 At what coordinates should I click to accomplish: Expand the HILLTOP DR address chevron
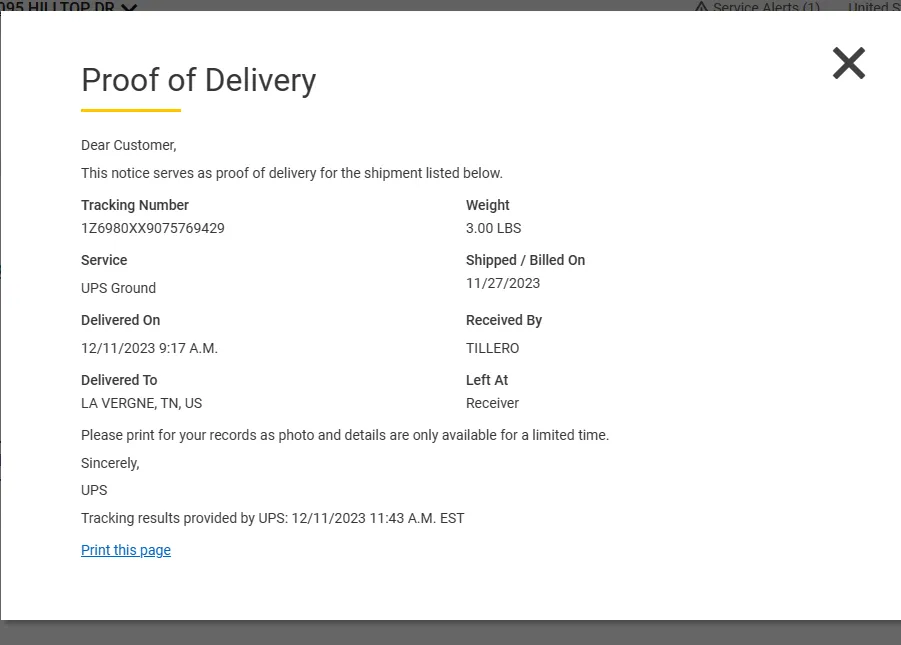tap(128, 6)
